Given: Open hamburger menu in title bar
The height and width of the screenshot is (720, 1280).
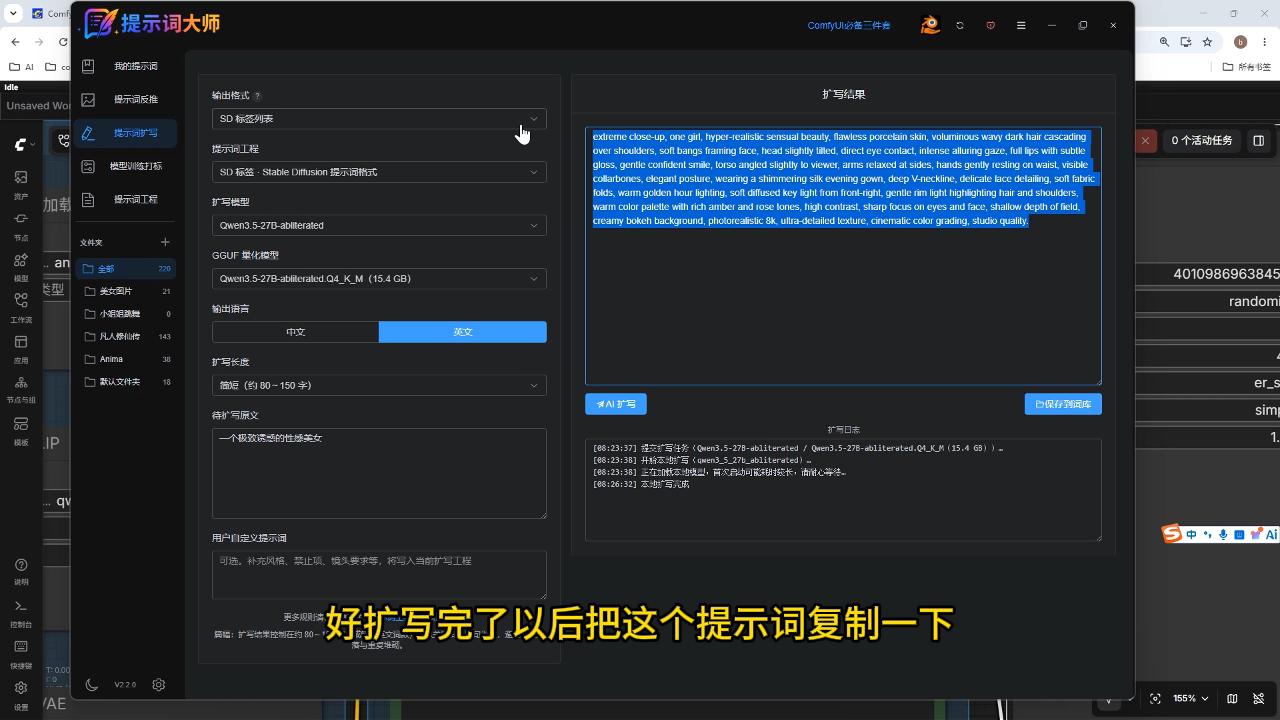Looking at the screenshot, I should click(1021, 25).
